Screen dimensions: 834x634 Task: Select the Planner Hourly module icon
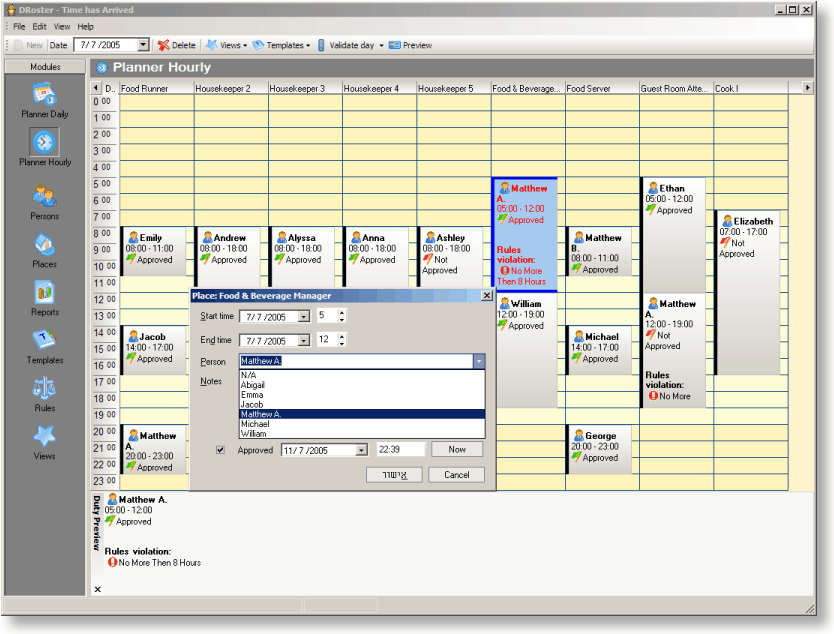pos(45,143)
